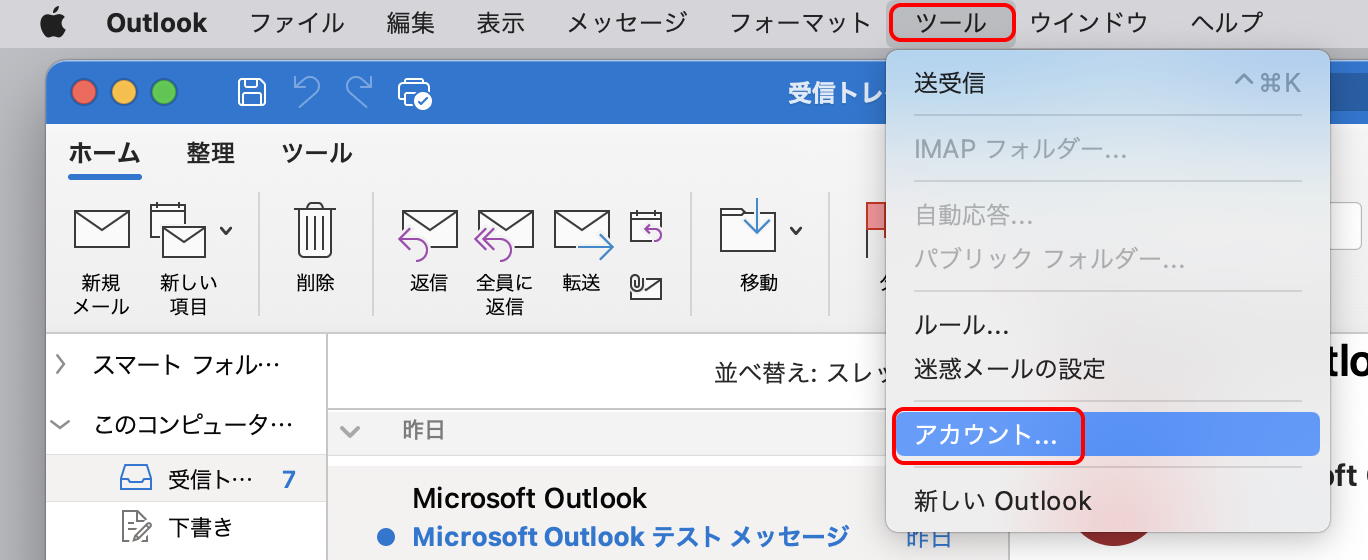Select 迷惑メールの設定 menu entry
The width and height of the screenshot is (1368, 560).
point(1107,368)
